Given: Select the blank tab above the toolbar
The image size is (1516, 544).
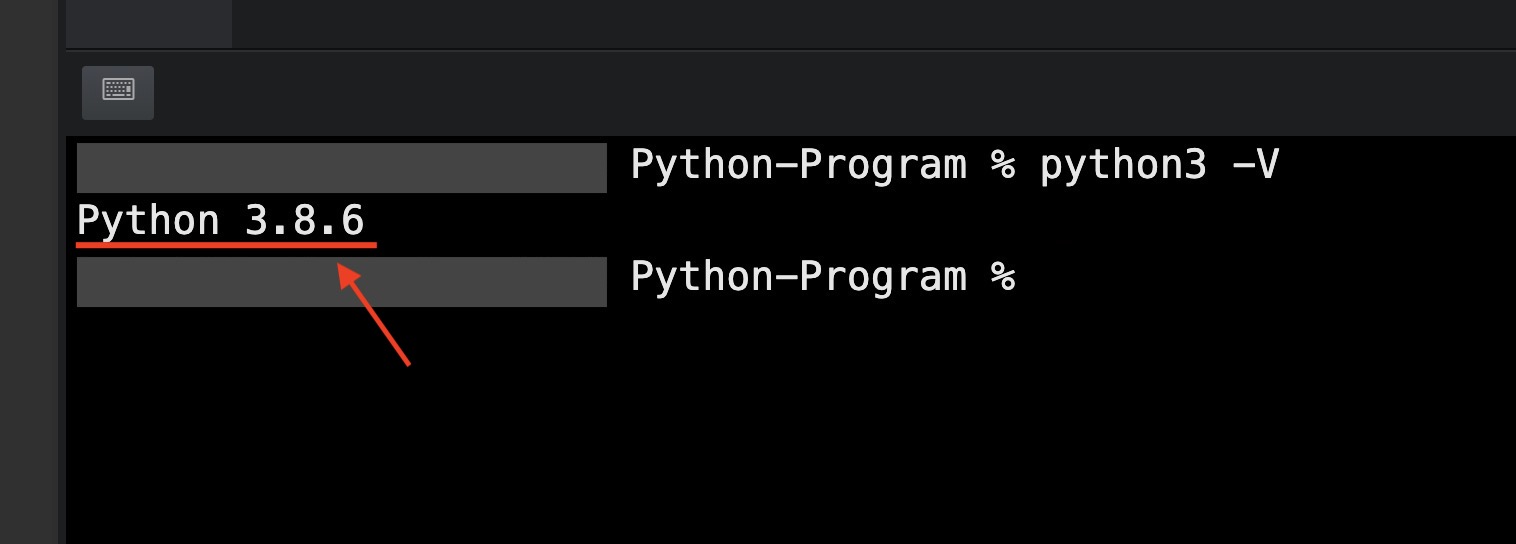Looking at the screenshot, I should tap(149, 24).
